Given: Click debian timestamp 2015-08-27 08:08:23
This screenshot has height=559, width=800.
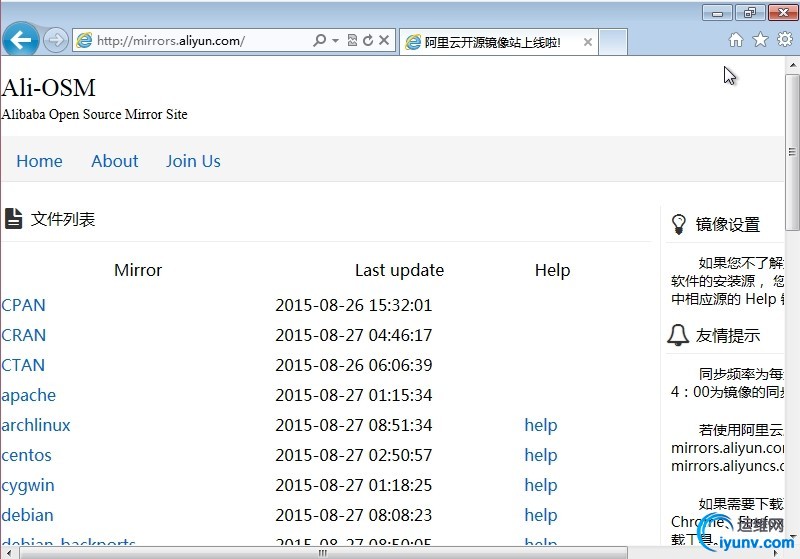Looking at the screenshot, I should coord(354,515).
